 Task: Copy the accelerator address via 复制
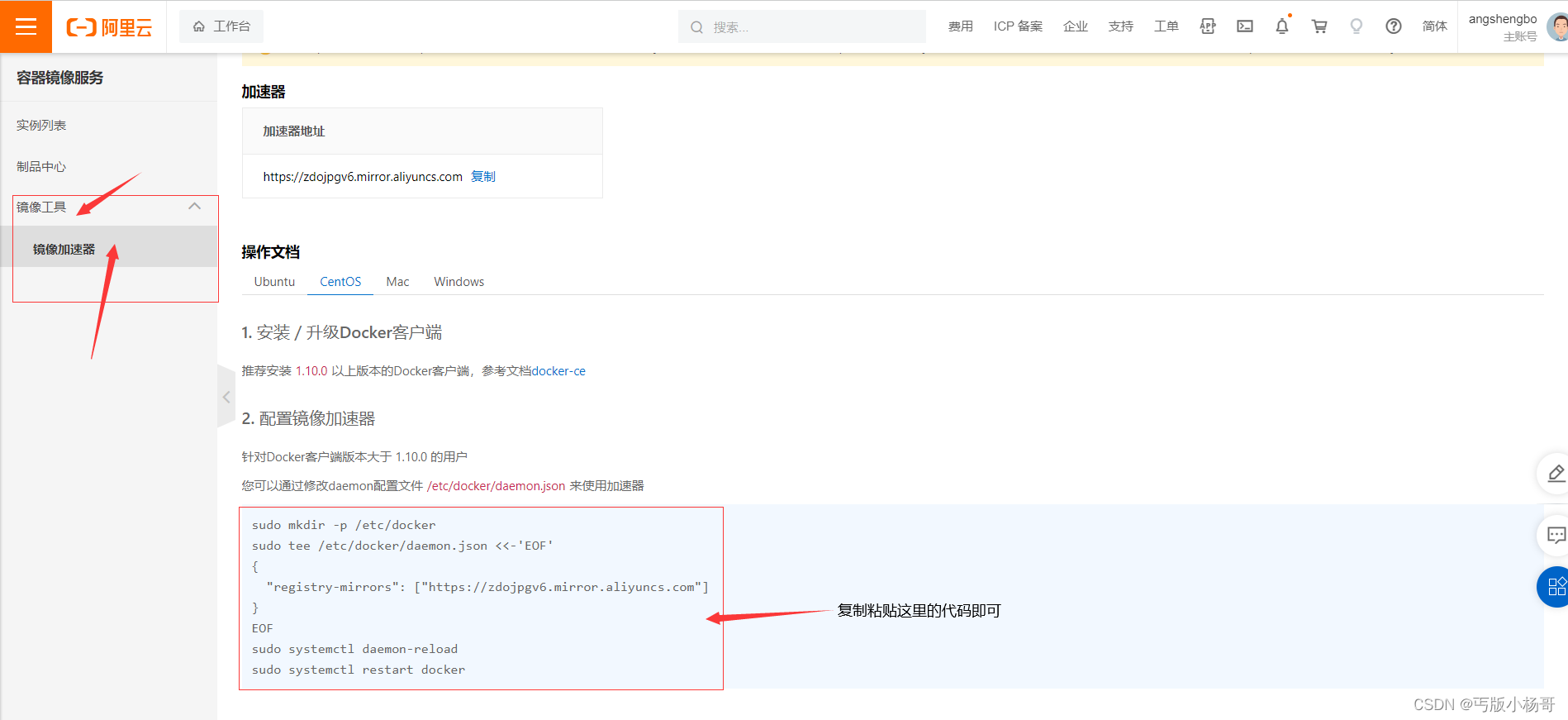[x=483, y=177]
